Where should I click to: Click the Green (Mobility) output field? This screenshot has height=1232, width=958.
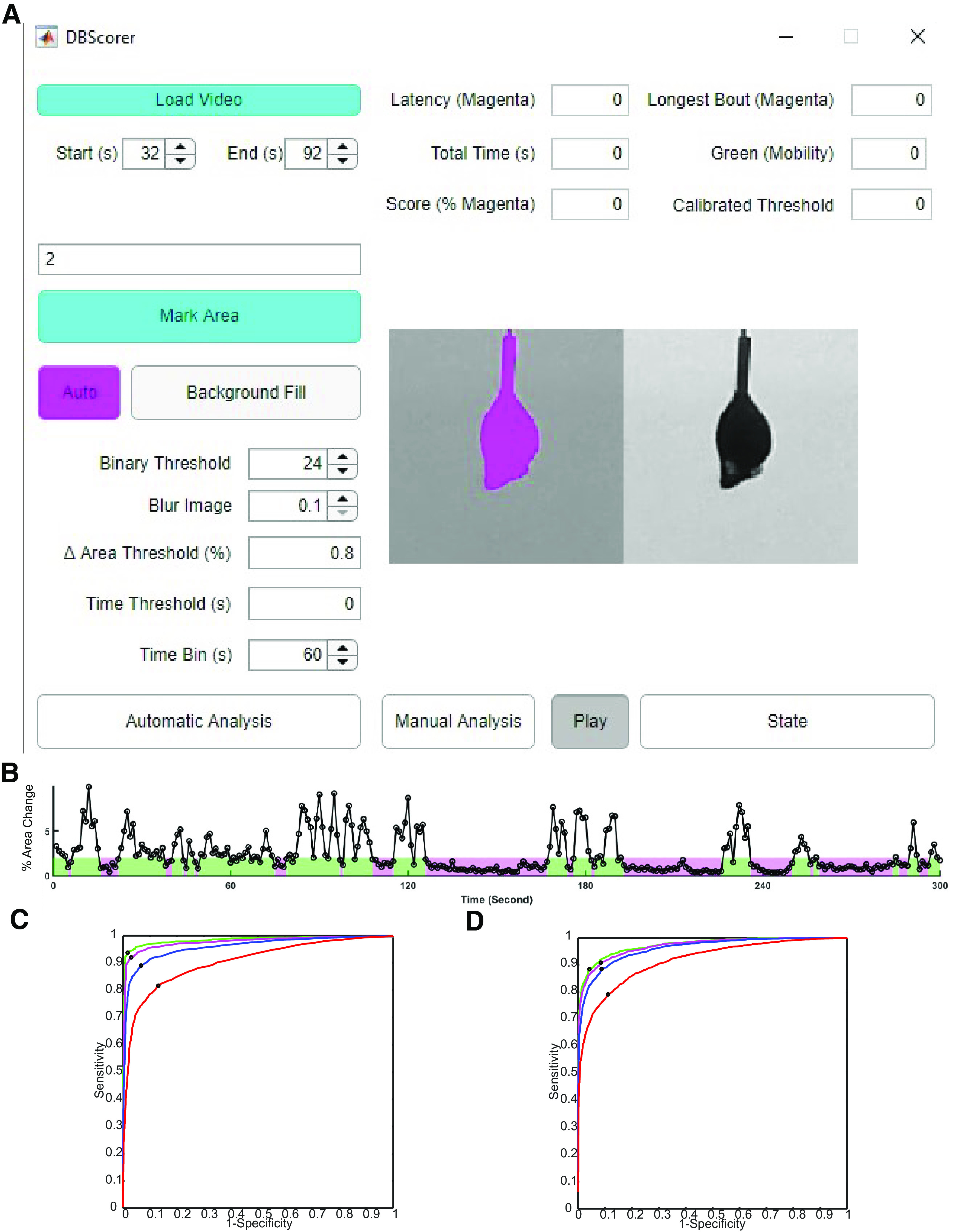pyautogui.click(x=888, y=153)
